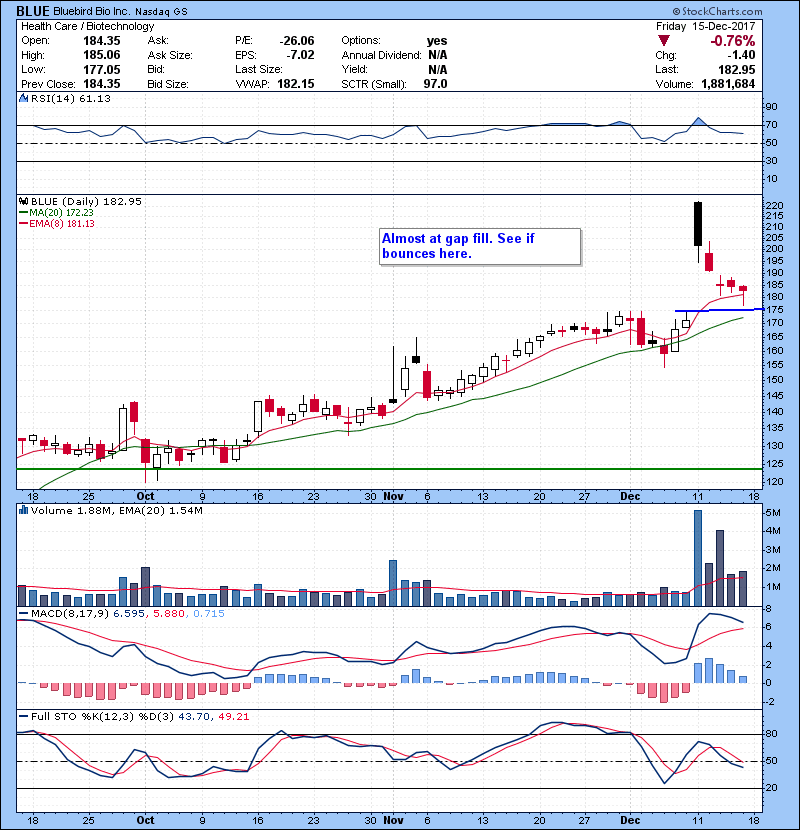Click the BLUE (Daily) 182.95 chart title
The width and height of the screenshot is (800, 830).
point(86,201)
